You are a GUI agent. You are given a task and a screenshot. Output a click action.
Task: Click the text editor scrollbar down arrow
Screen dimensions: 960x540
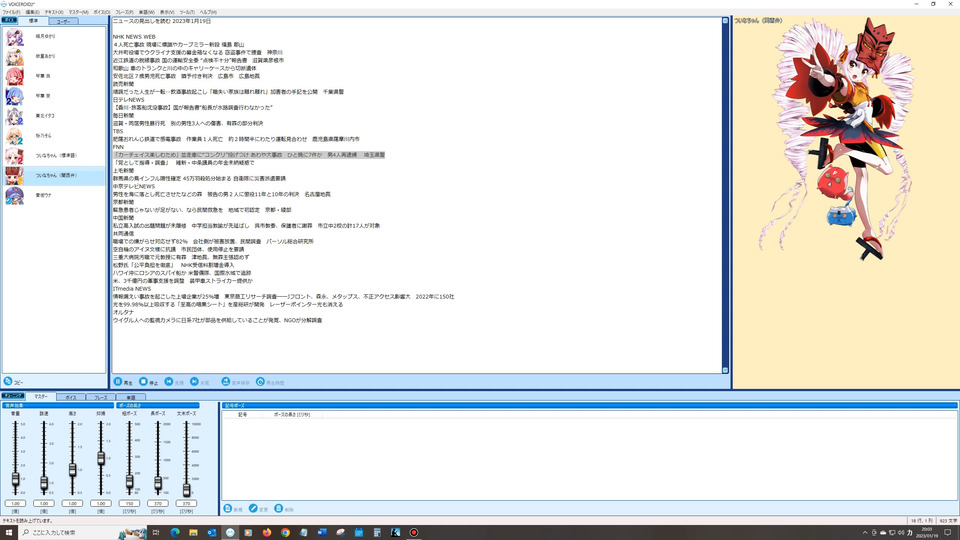726,370
